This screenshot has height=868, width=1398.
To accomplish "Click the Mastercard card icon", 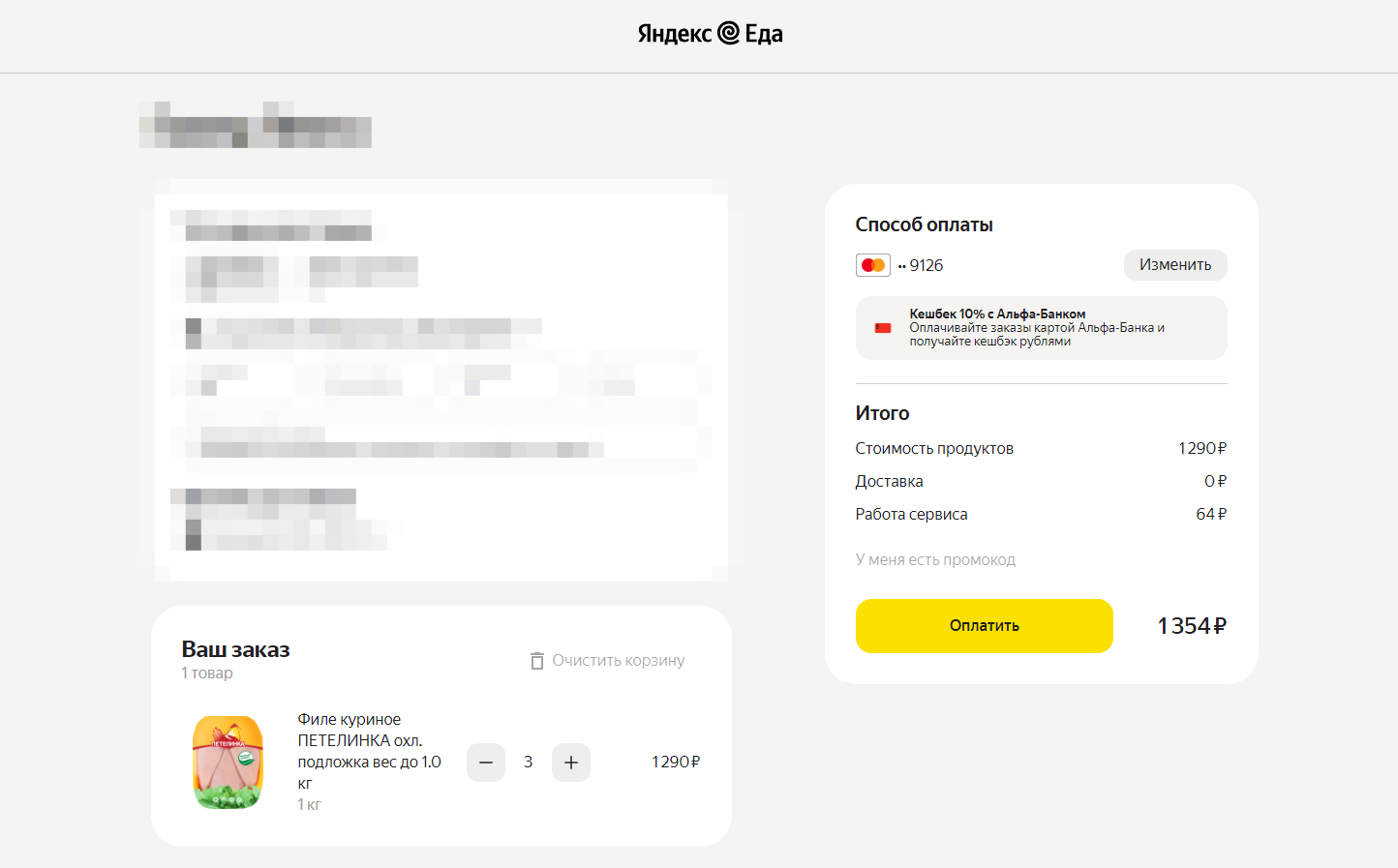I will pos(873,265).
